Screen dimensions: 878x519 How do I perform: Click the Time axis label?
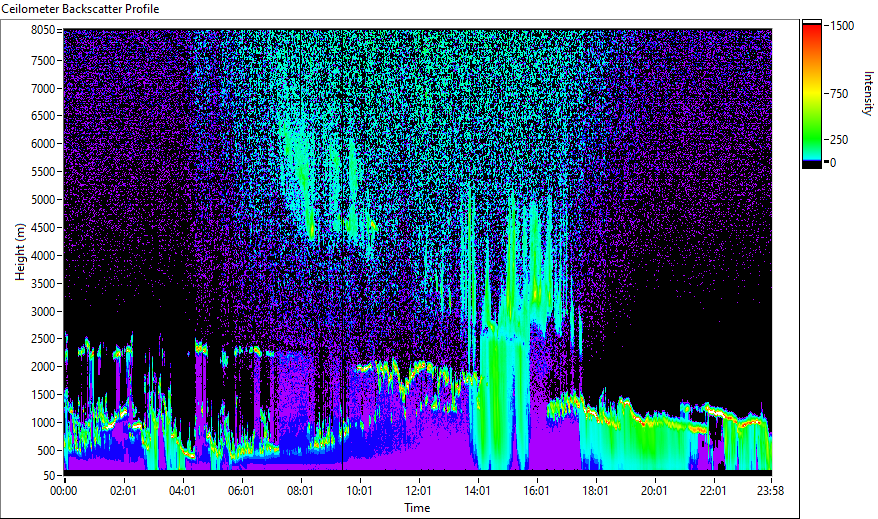[417, 508]
